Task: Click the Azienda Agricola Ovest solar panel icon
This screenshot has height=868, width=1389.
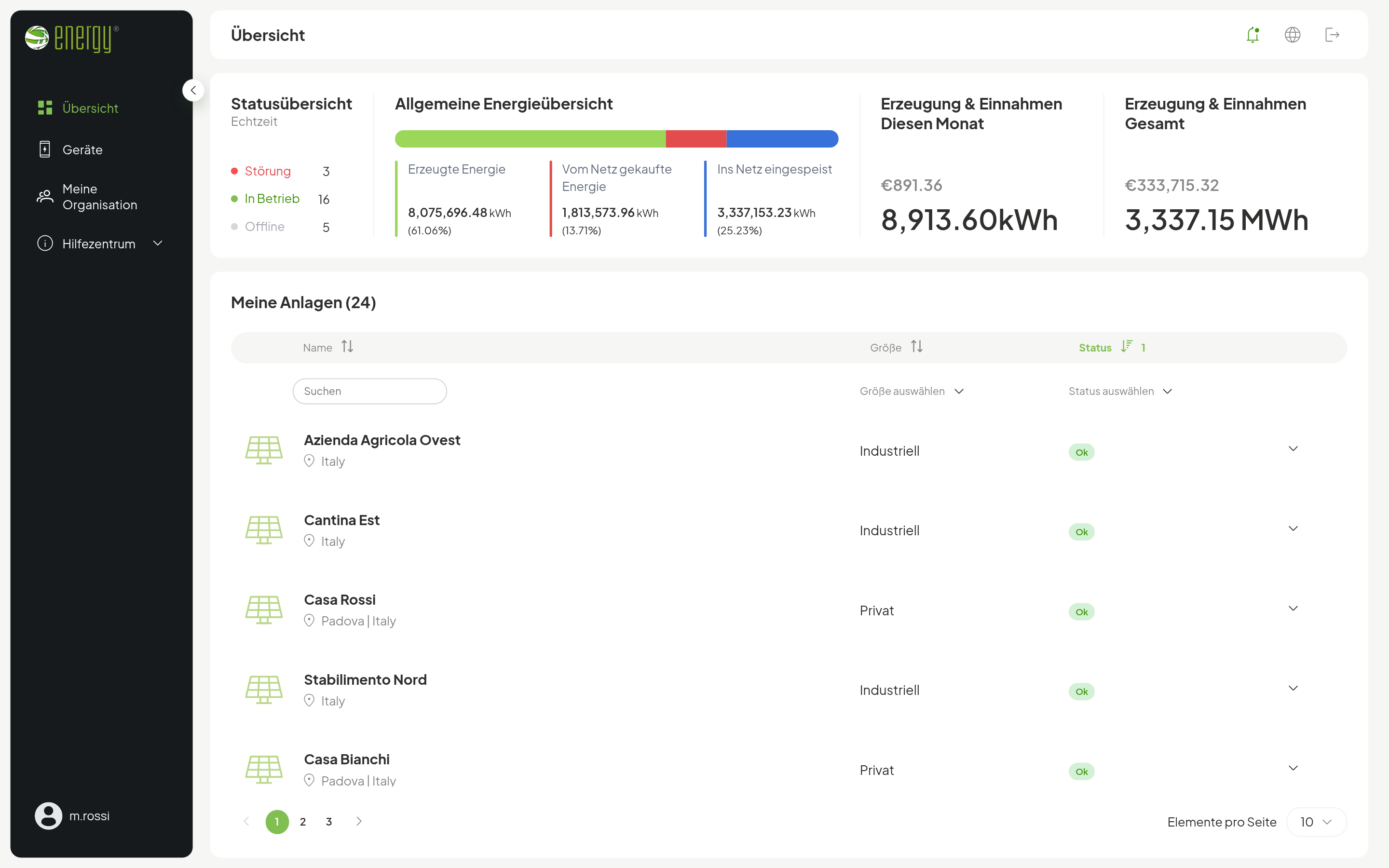Action: pyautogui.click(x=264, y=450)
